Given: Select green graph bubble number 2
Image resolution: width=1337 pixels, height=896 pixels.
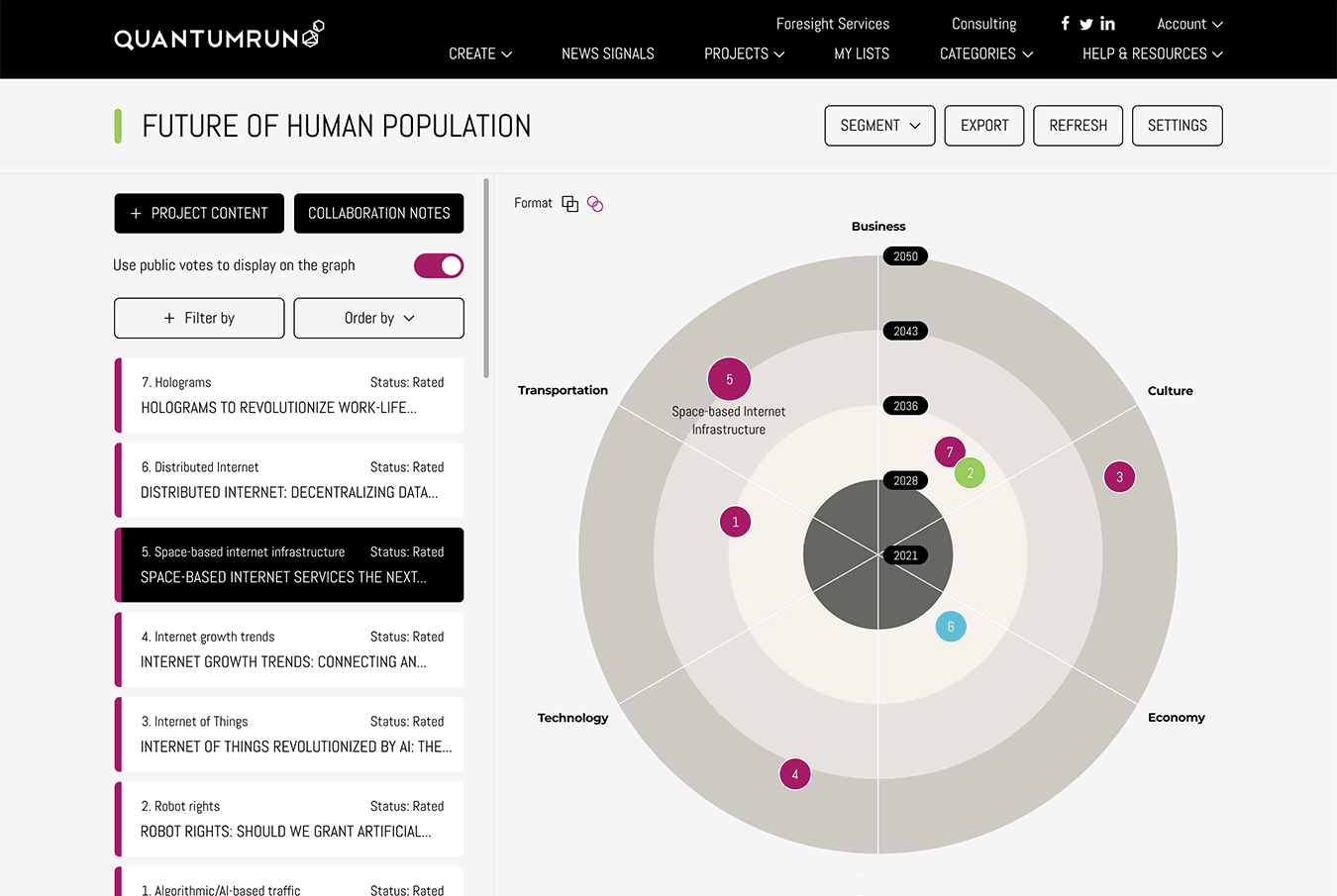Looking at the screenshot, I should click(971, 473).
